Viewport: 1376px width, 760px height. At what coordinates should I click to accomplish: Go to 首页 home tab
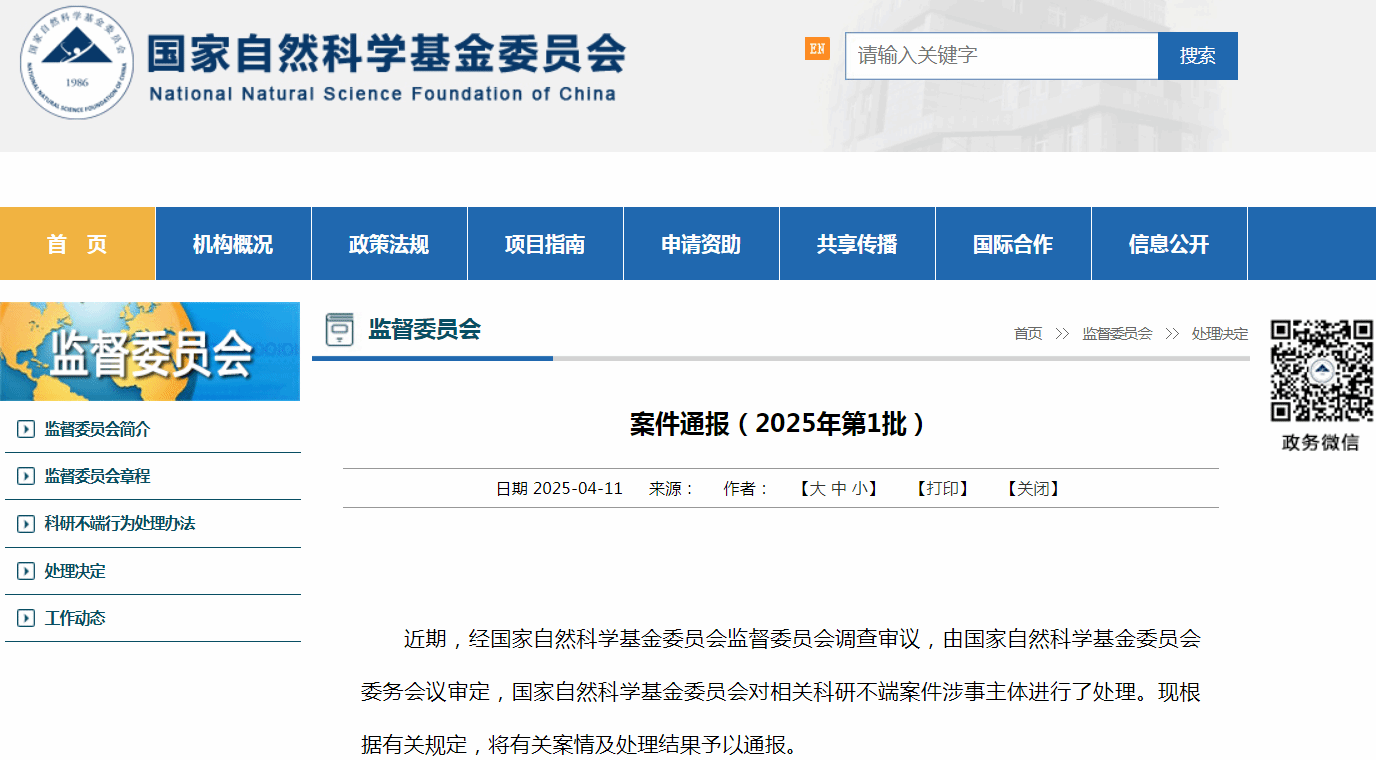[77, 244]
